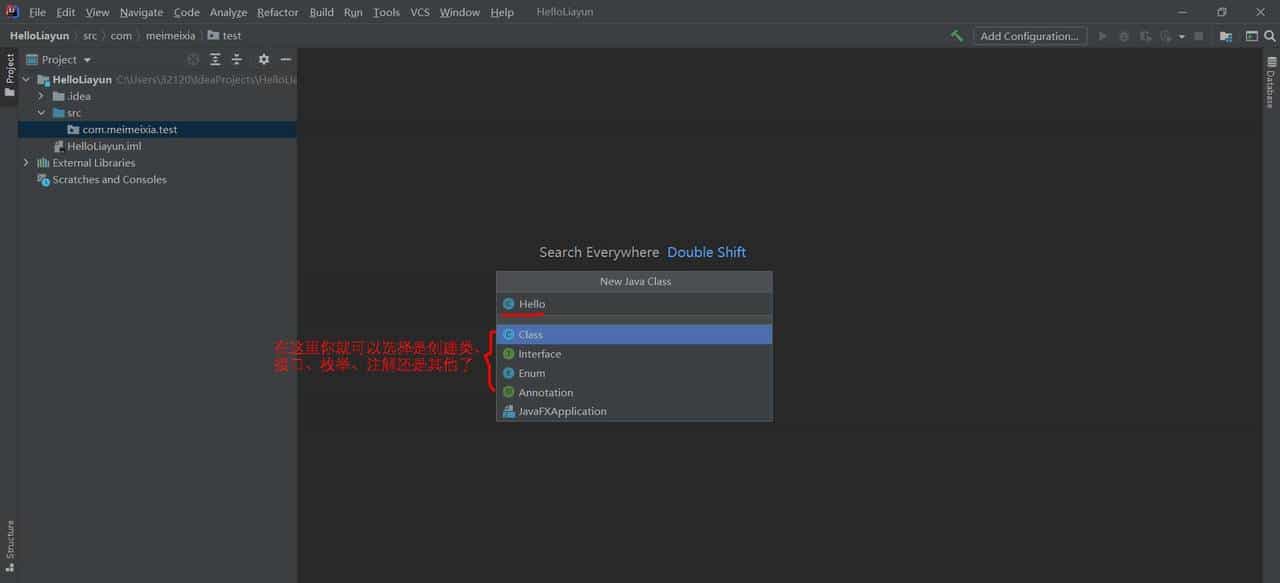
Task: Select Annotation in the New Java Class list
Action: (x=545, y=392)
